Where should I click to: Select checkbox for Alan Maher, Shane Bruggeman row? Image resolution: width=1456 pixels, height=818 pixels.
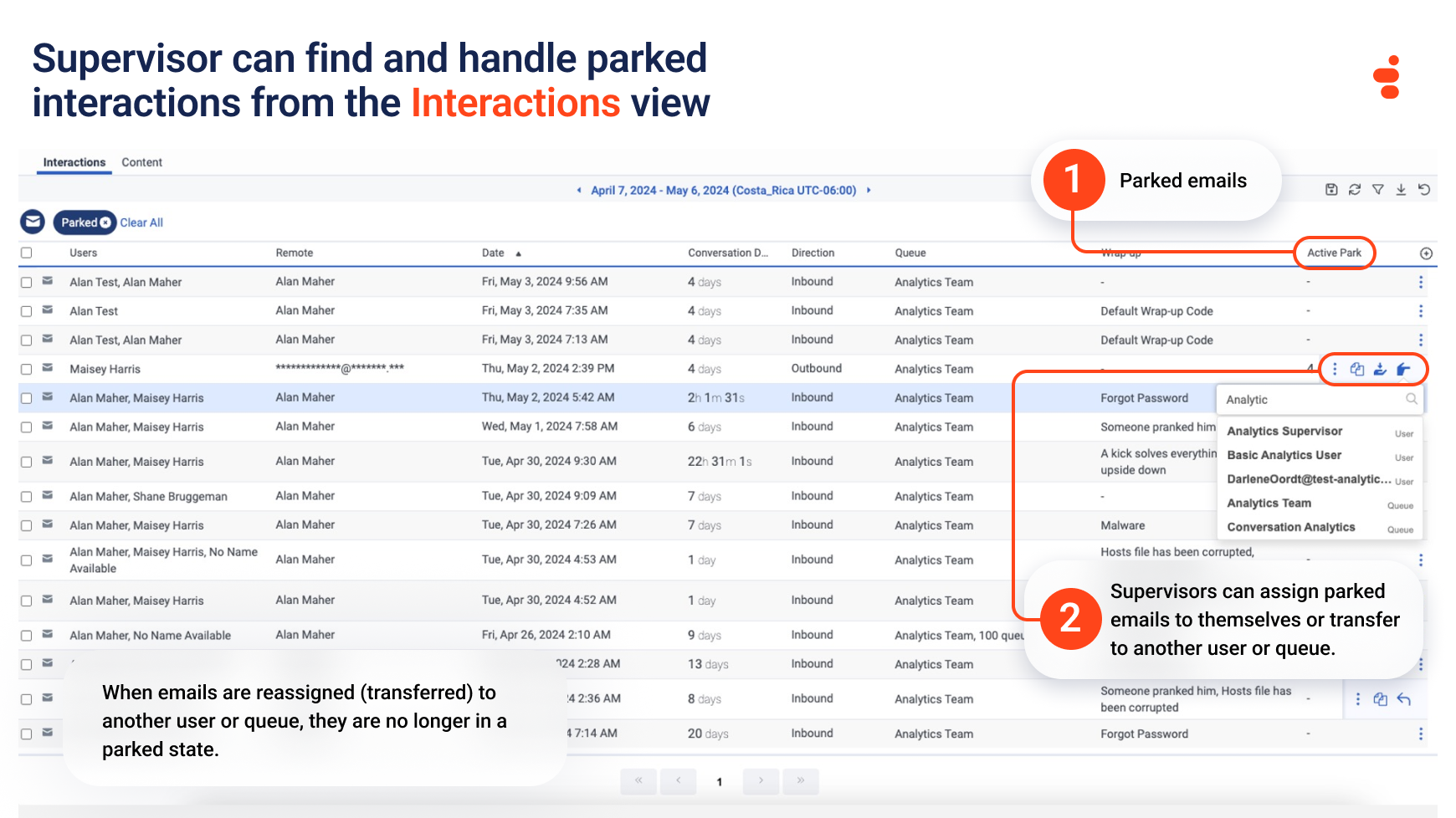point(27,497)
